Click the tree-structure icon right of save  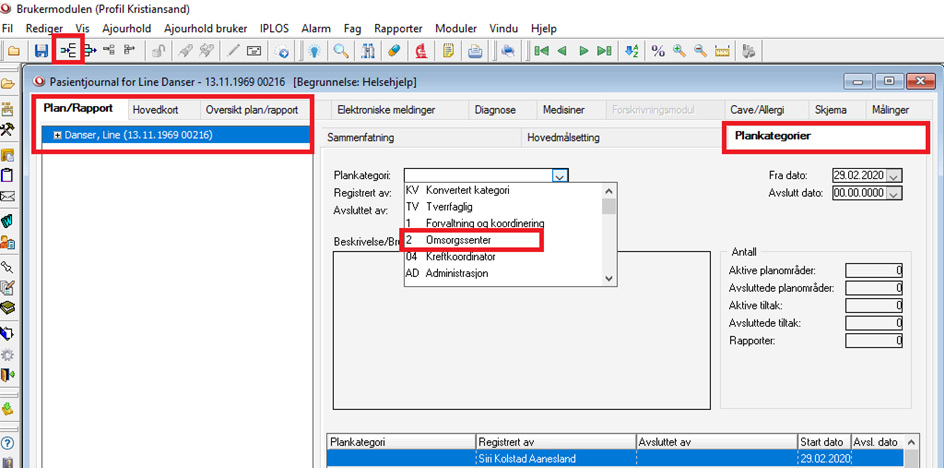(x=67, y=50)
